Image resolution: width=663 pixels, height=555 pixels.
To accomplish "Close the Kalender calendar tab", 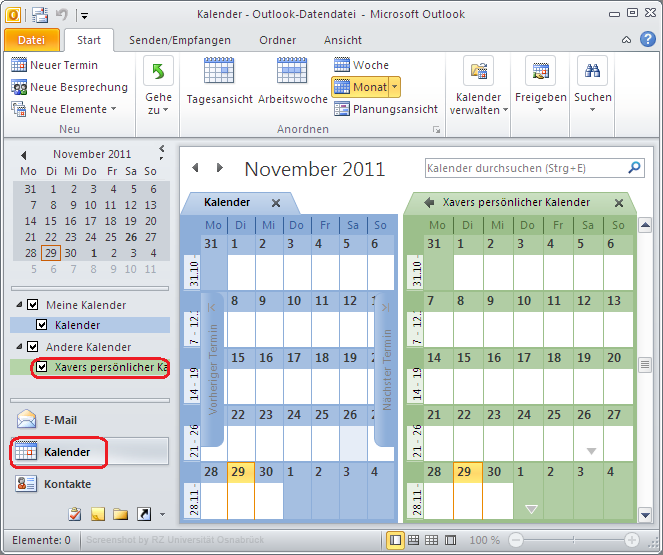I will click(x=276, y=203).
